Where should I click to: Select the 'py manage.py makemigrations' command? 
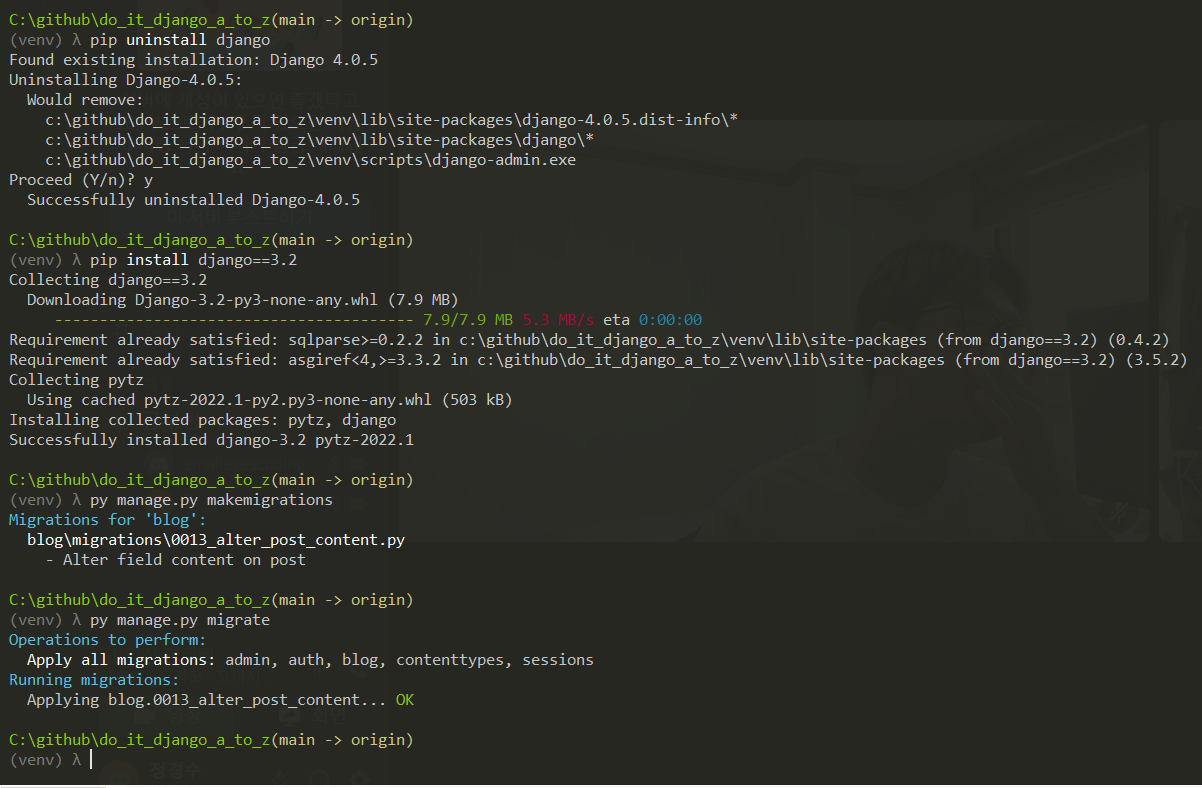coord(211,500)
